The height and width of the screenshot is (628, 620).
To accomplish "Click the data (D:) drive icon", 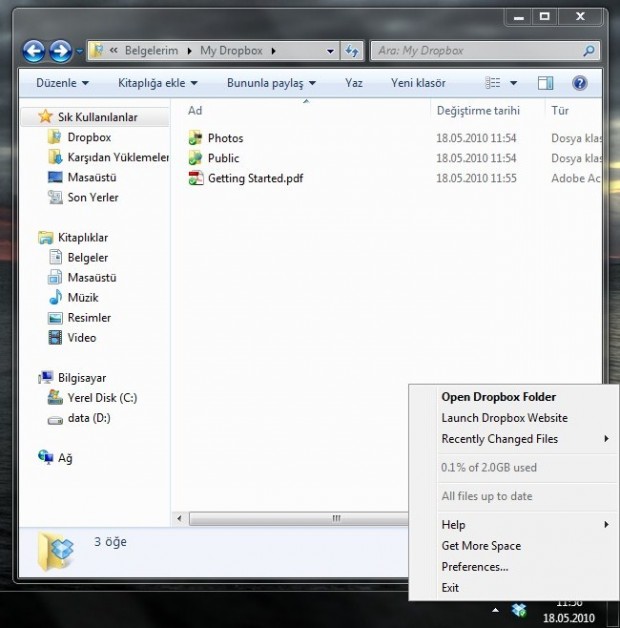I will pos(55,420).
